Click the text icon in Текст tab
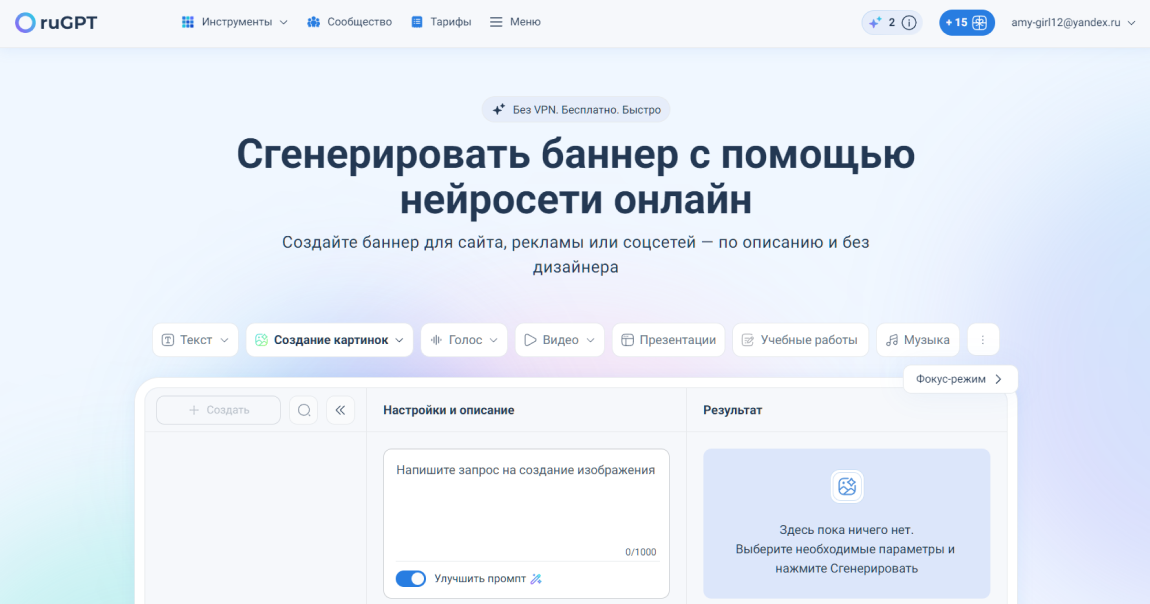Viewport: 1150px width, 604px height. coord(168,340)
